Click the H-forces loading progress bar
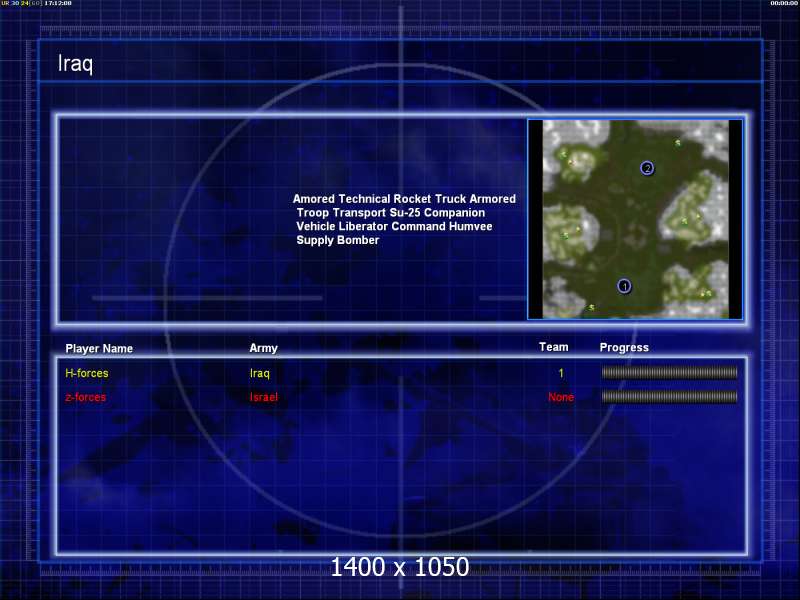800x600 pixels. (669, 373)
